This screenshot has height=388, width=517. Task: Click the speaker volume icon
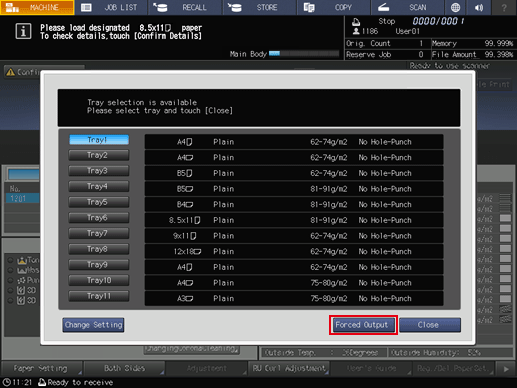(x=479, y=7)
